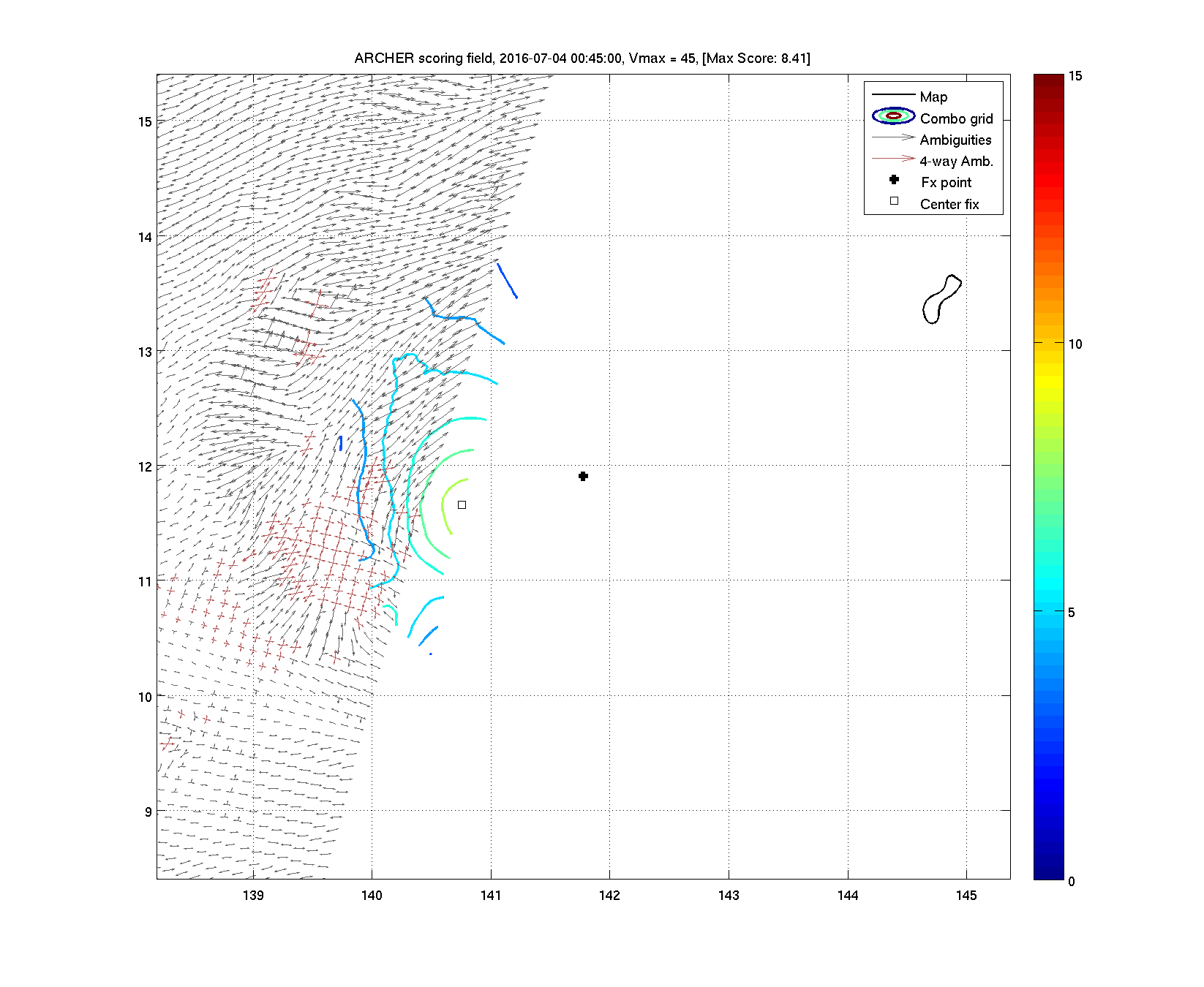Click the colorbar tick label 10

pyautogui.click(x=1075, y=344)
